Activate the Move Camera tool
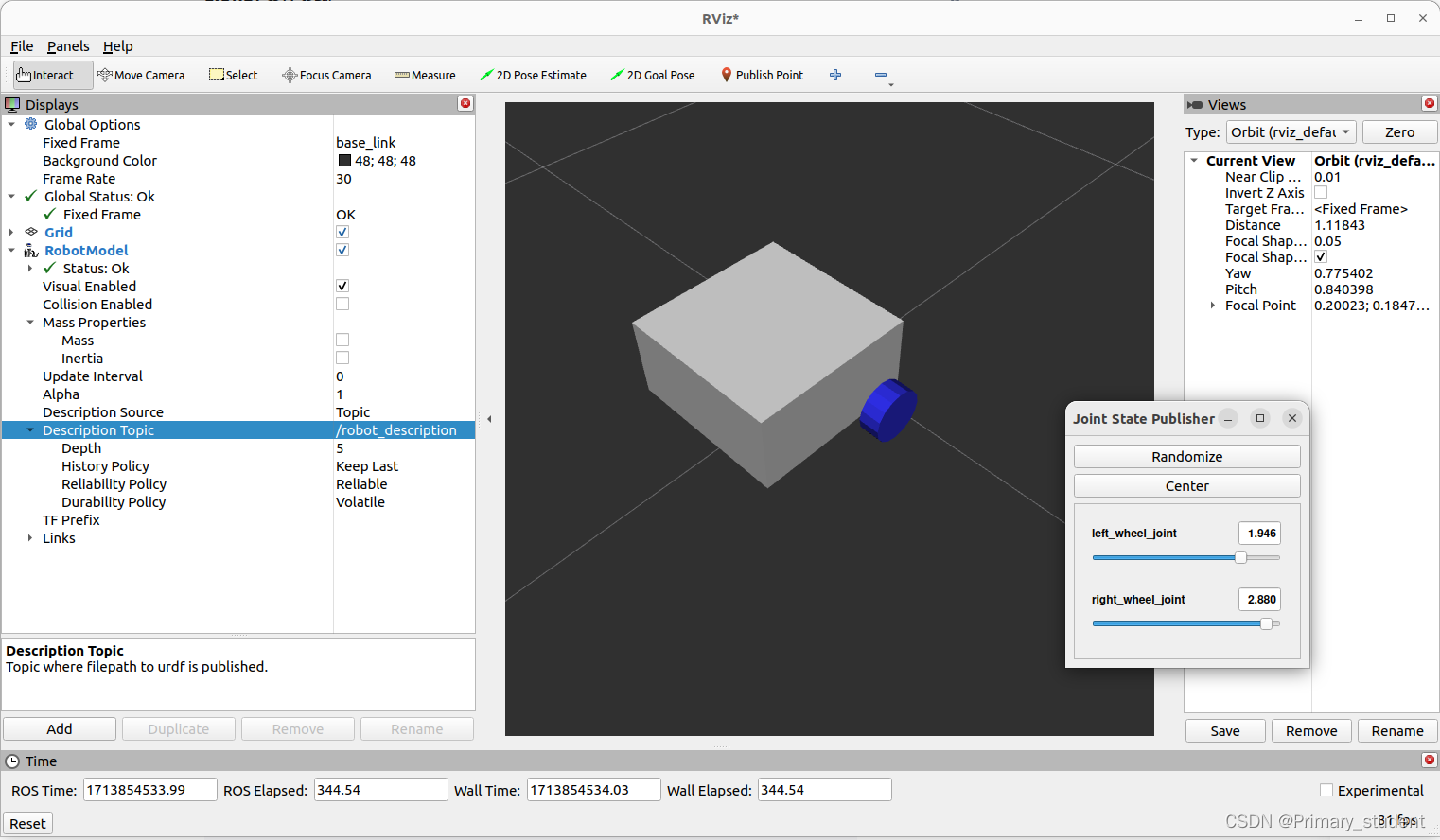 pyautogui.click(x=141, y=76)
